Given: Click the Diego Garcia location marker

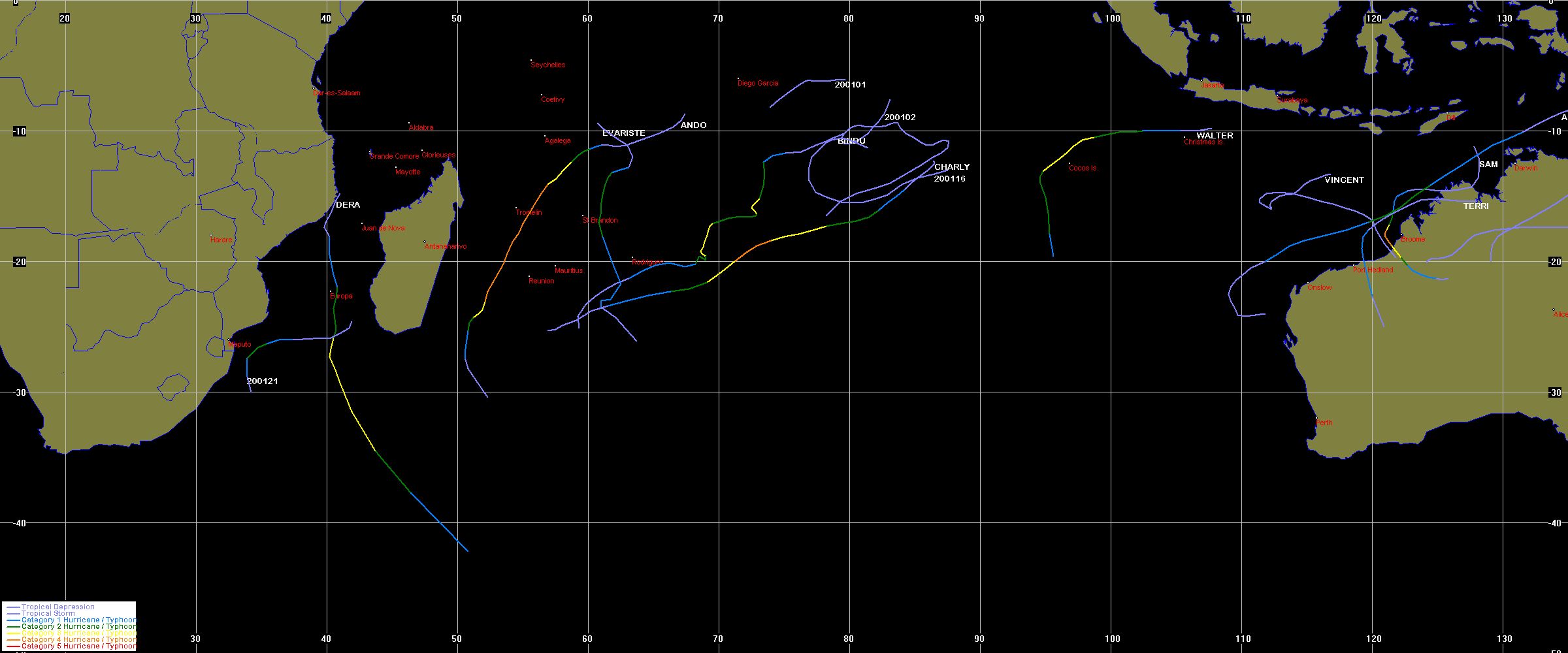Looking at the screenshot, I should tap(738, 79).
